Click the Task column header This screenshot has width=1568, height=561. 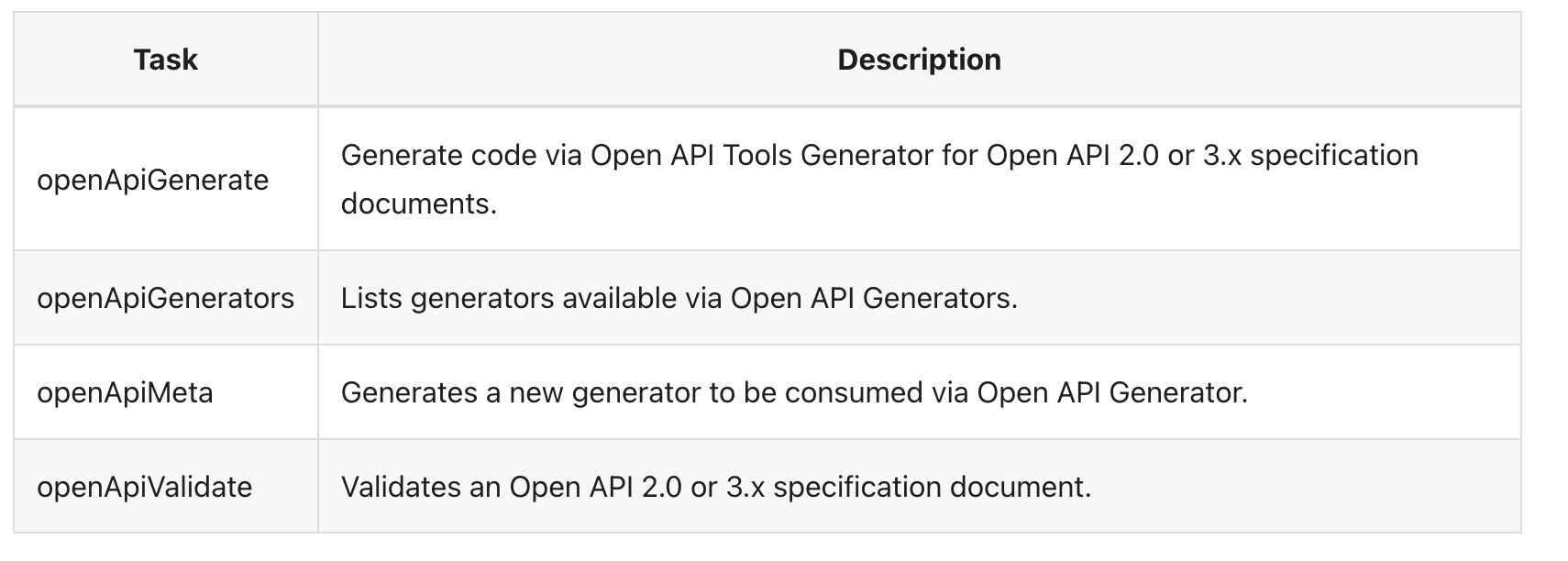click(165, 60)
